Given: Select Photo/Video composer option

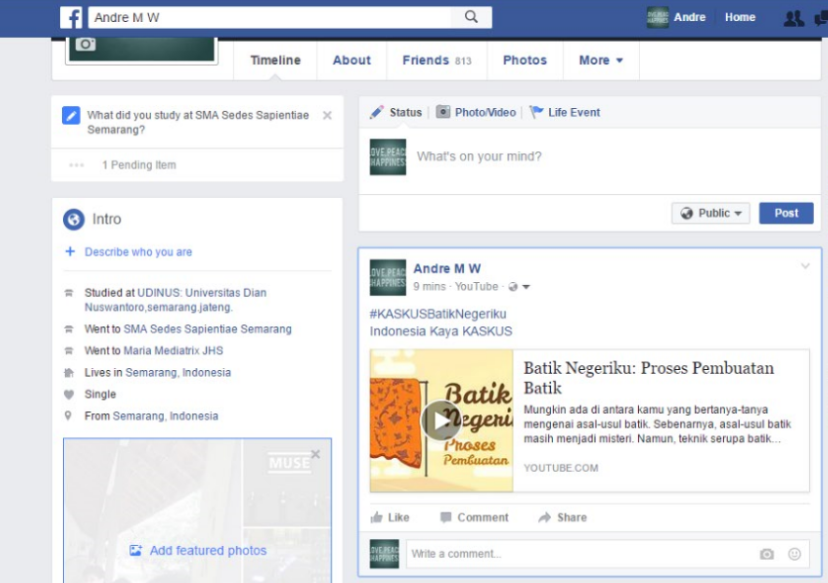Looking at the screenshot, I should (476, 112).
